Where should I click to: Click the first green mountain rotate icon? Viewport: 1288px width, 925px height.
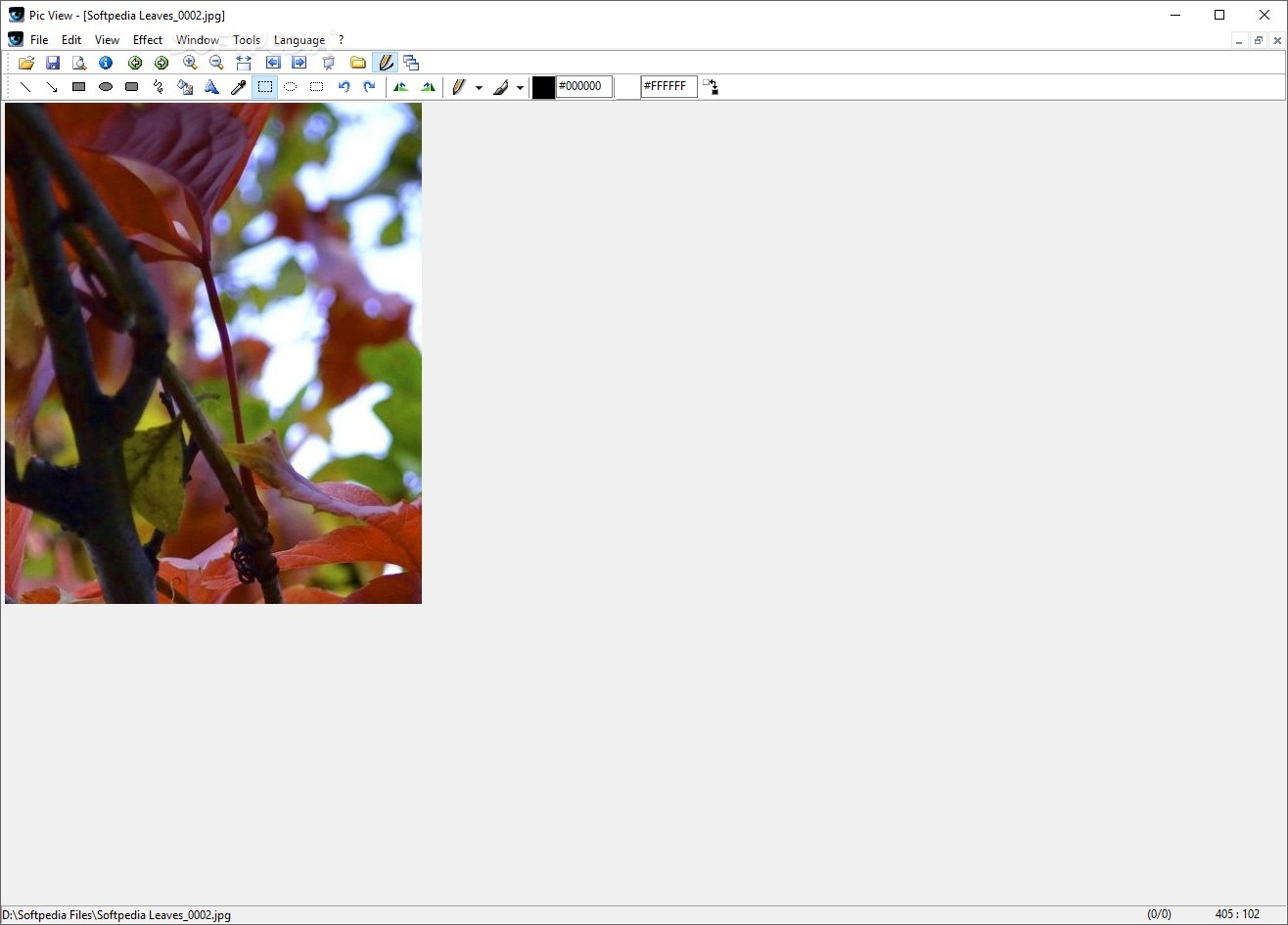401,87
